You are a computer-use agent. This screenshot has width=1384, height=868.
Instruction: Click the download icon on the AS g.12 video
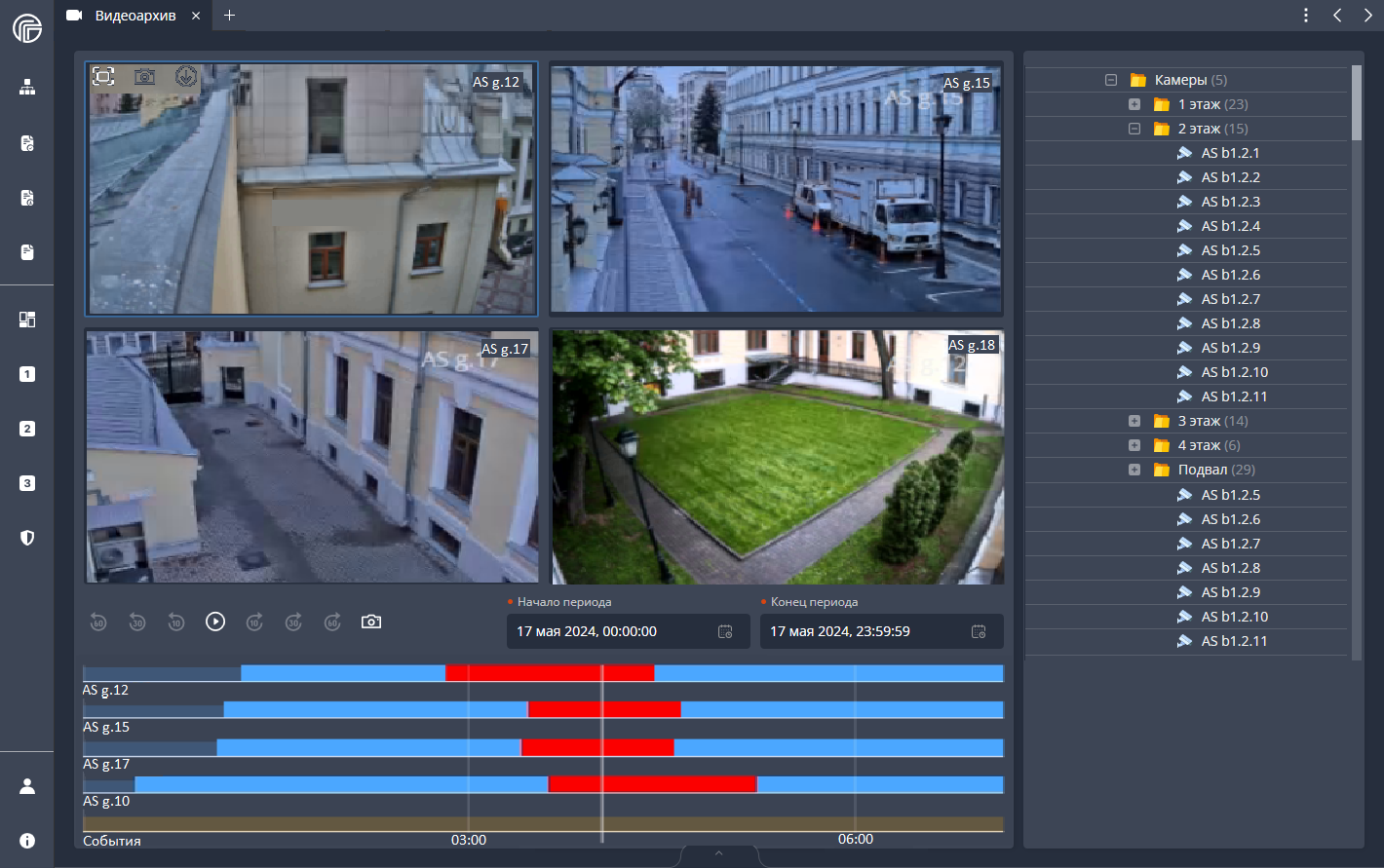(x=186, y=76)
